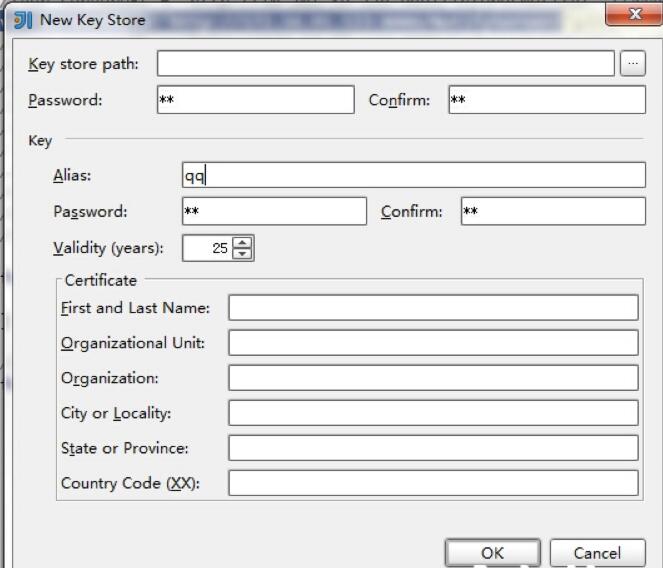This screenshot has height=570, width=663.
Task: Click the City or Locality field
Action: pyautogui.click(x=432, y=413)
